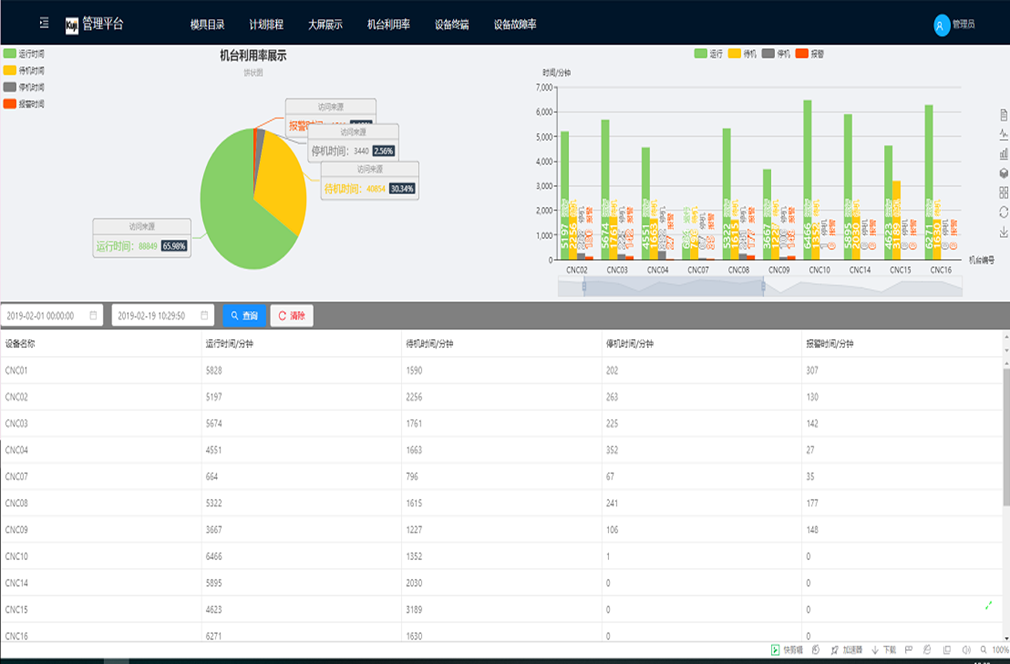Open the chart data view icon
Image resolution: width=1010 pixels, height=664 pixels.
(x=1003, y=115)
